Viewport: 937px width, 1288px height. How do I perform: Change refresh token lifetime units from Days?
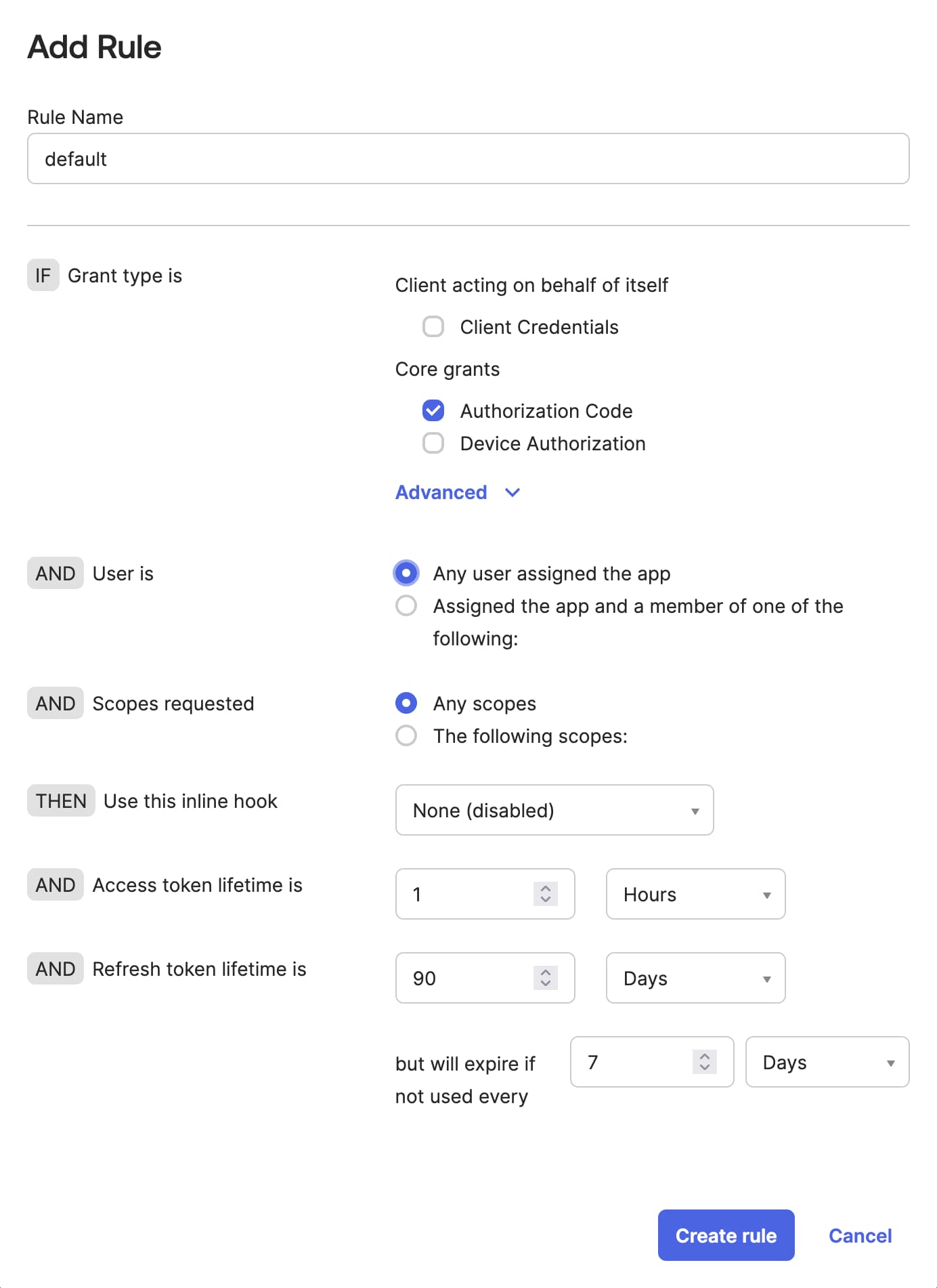coord(695,978)
